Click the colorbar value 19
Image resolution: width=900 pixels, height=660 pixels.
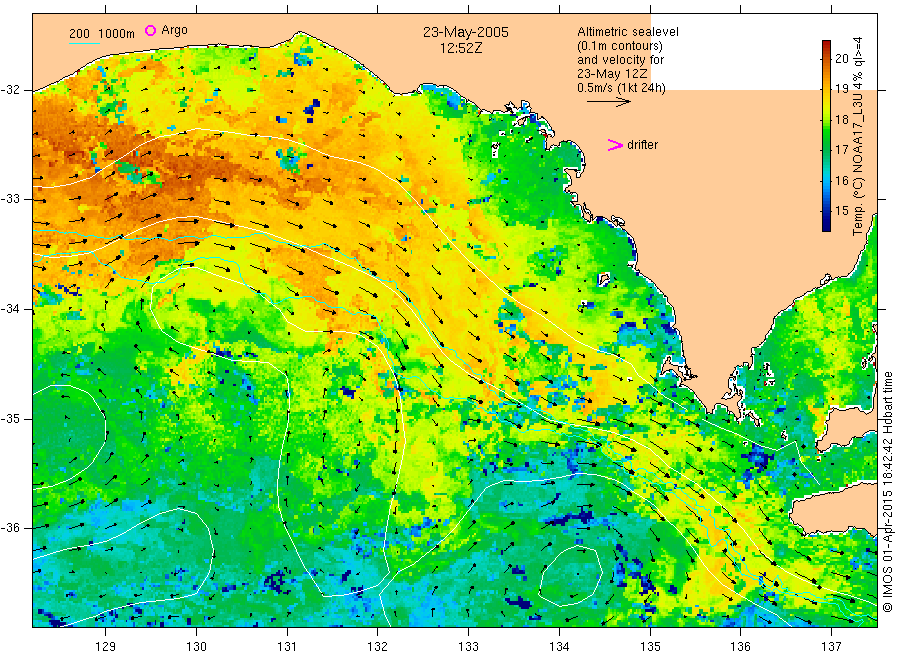(x=841, y=88)
